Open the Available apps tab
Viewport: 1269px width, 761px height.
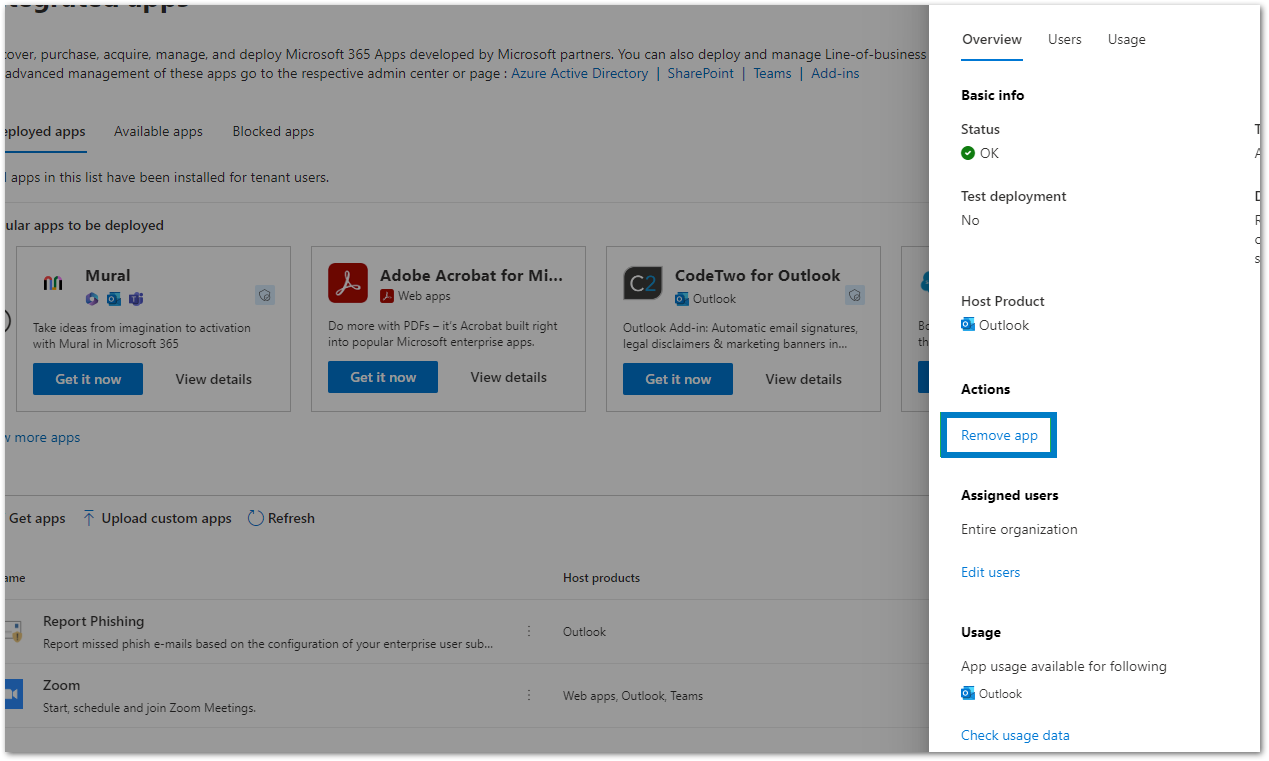(158, 131)
